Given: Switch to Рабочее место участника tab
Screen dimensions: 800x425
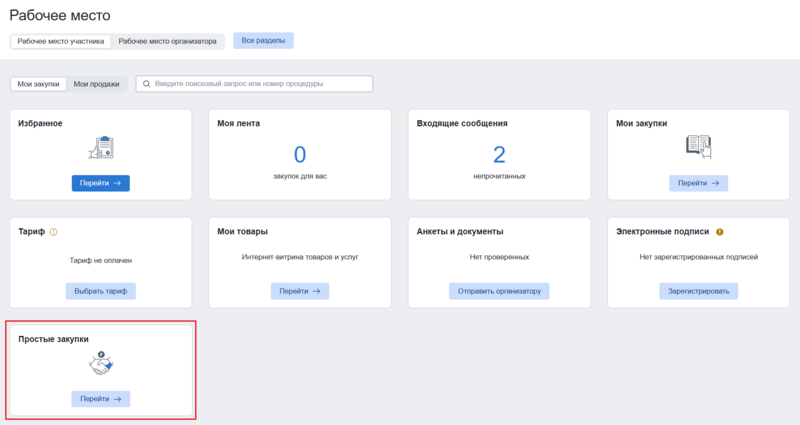Looking at the screenshot, I should pyautogui.click(x=60, y=41).
